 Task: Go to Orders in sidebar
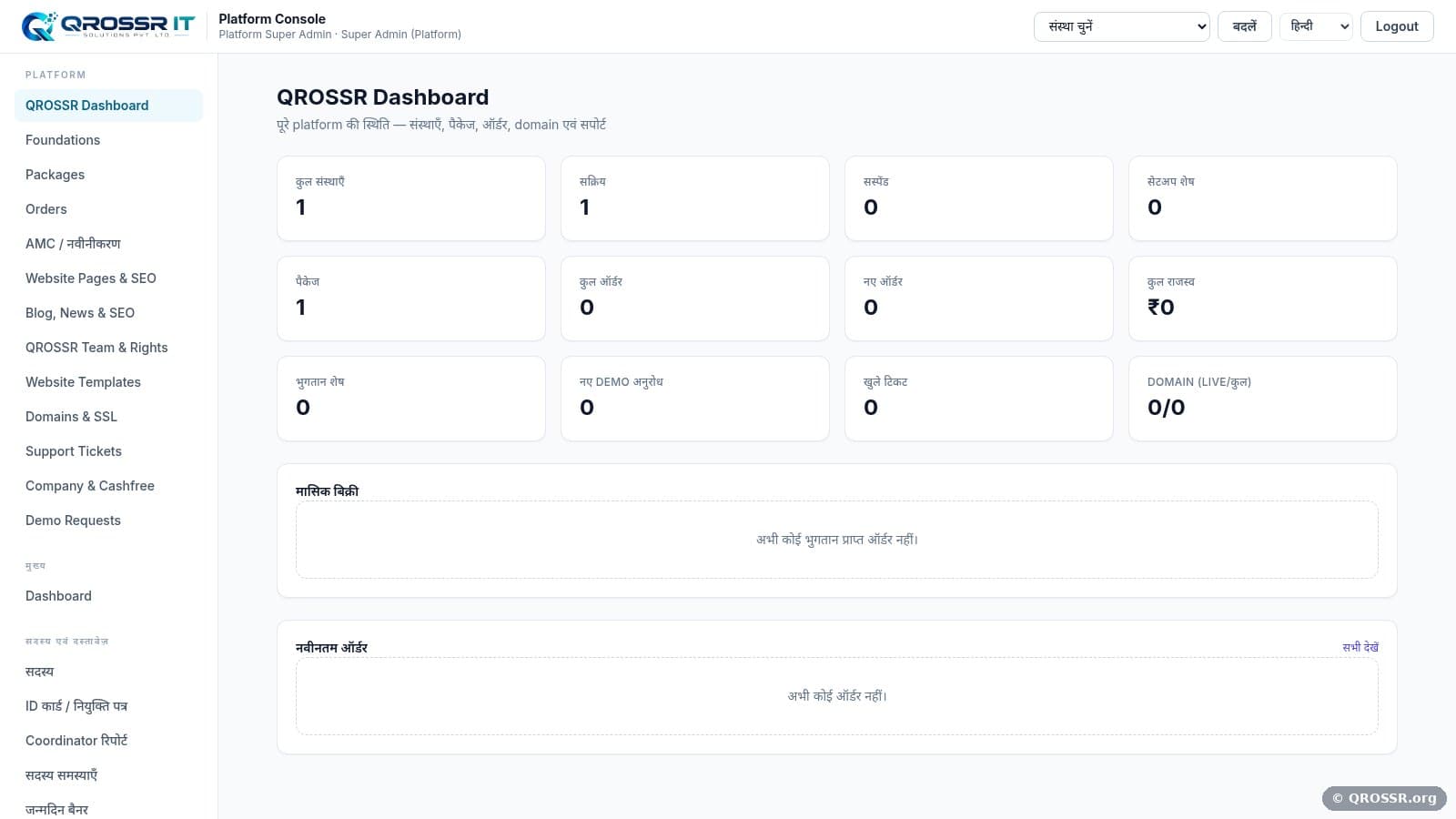coord(108,209)
